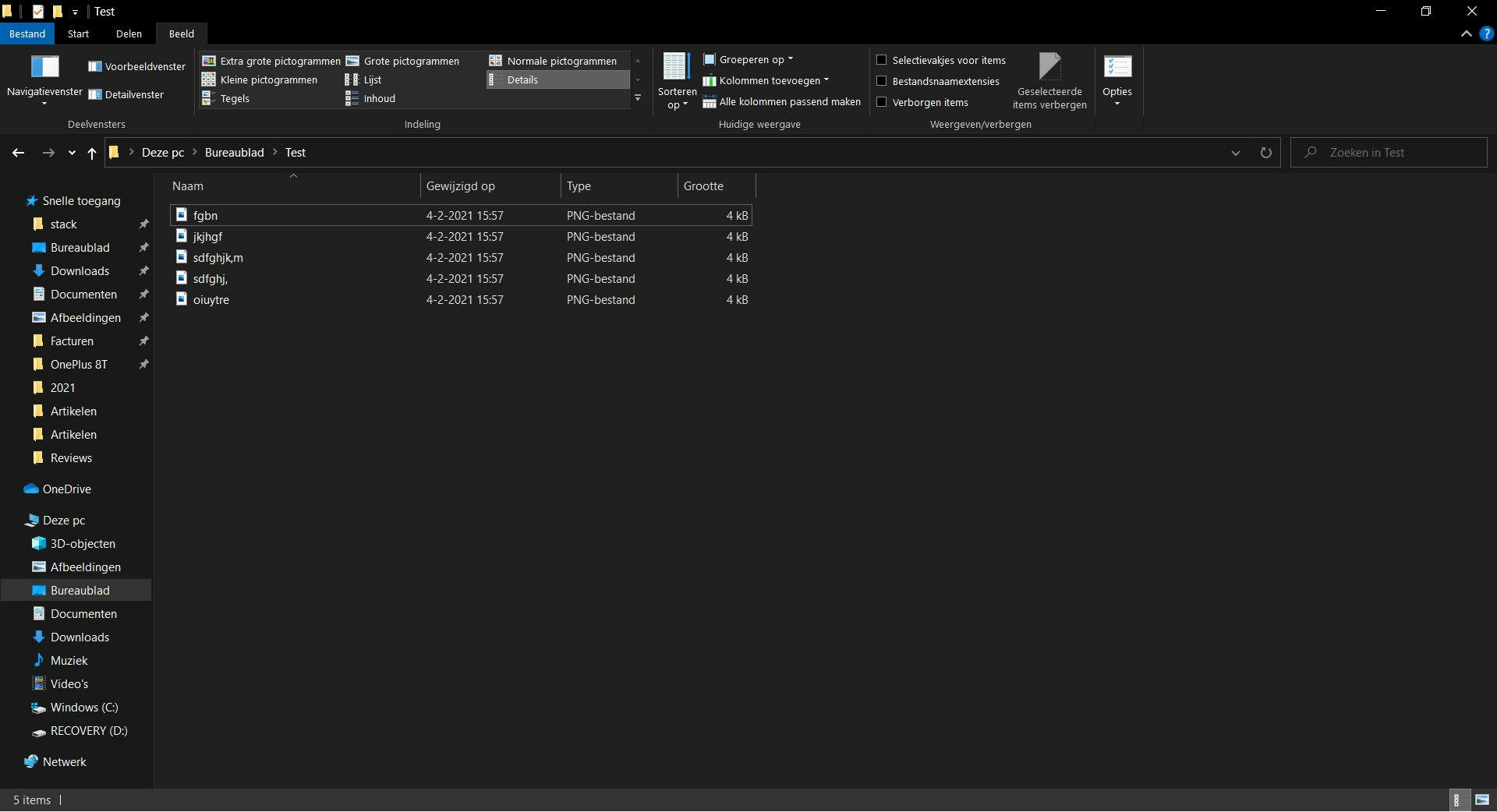Expand the address bar history dropdown
Screen dimensions: 1497x812
coord(1235,153)
